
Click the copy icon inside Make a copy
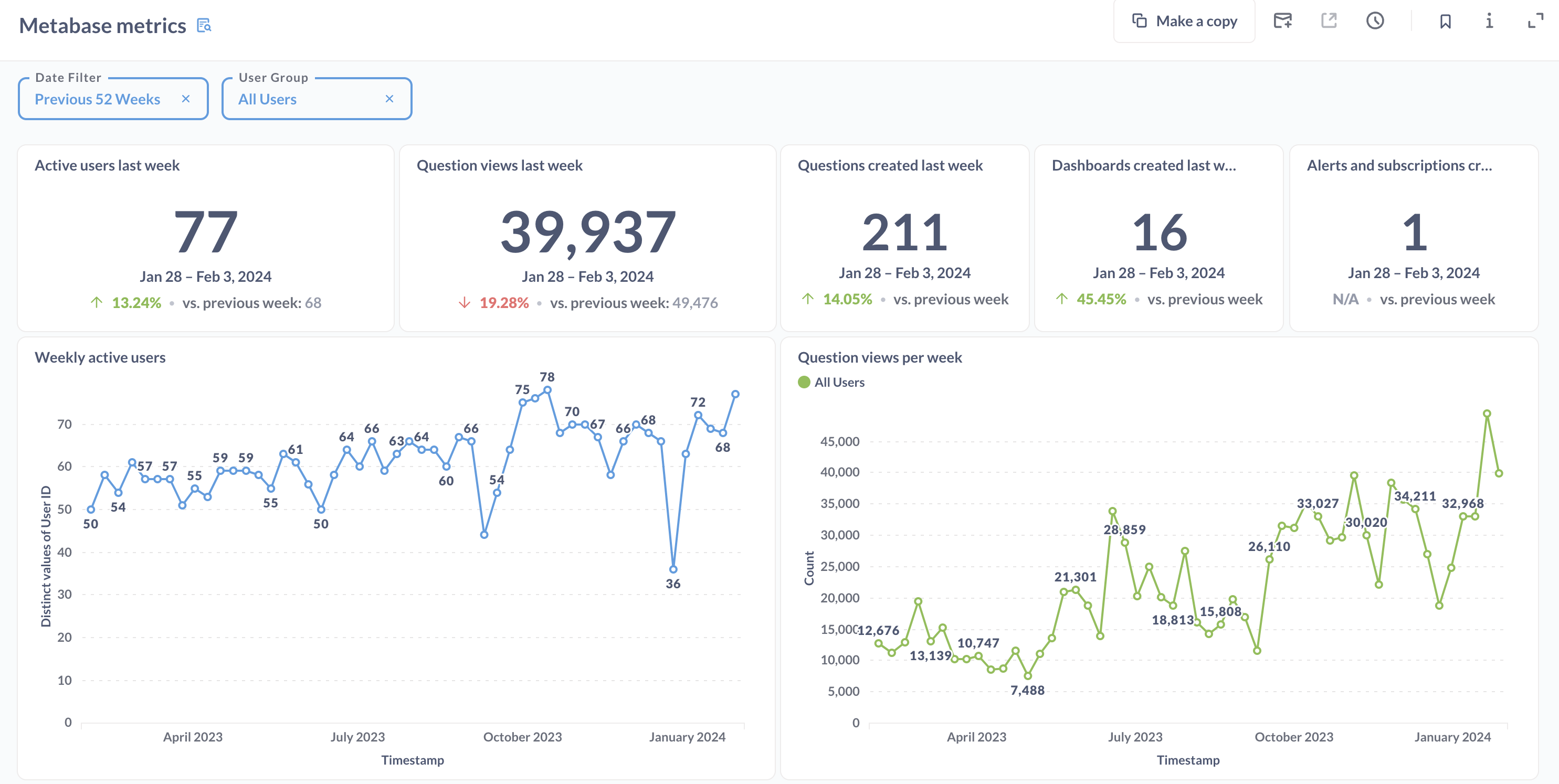click(x=1140, y=20)
